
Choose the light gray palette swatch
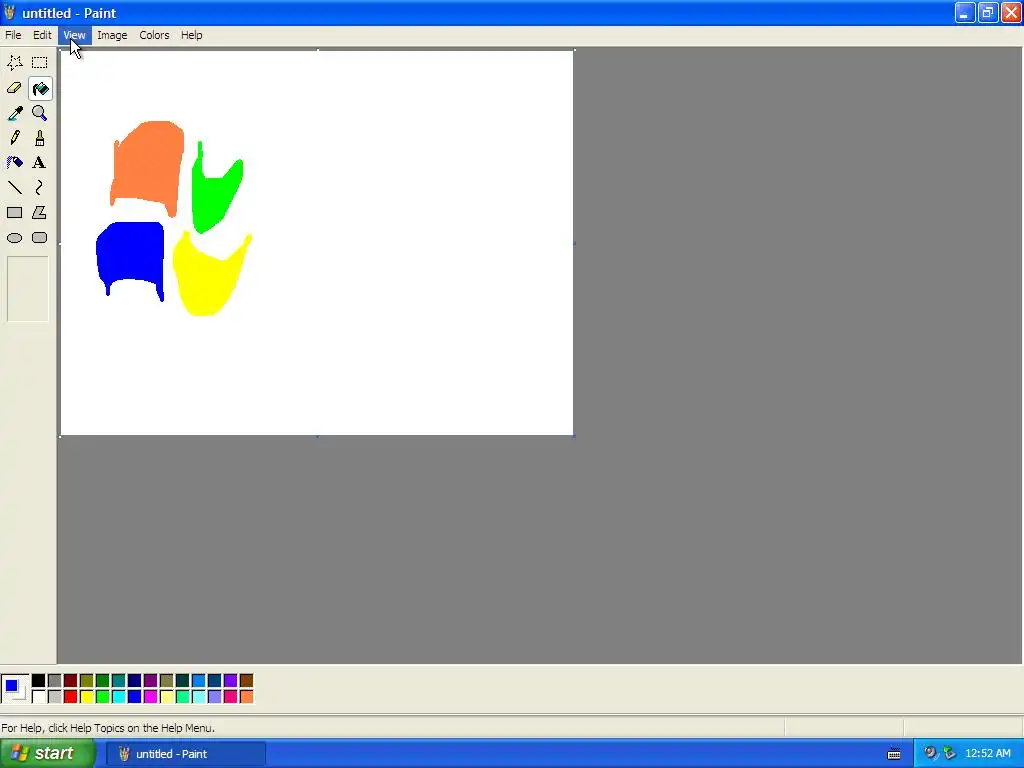(54, 697)
